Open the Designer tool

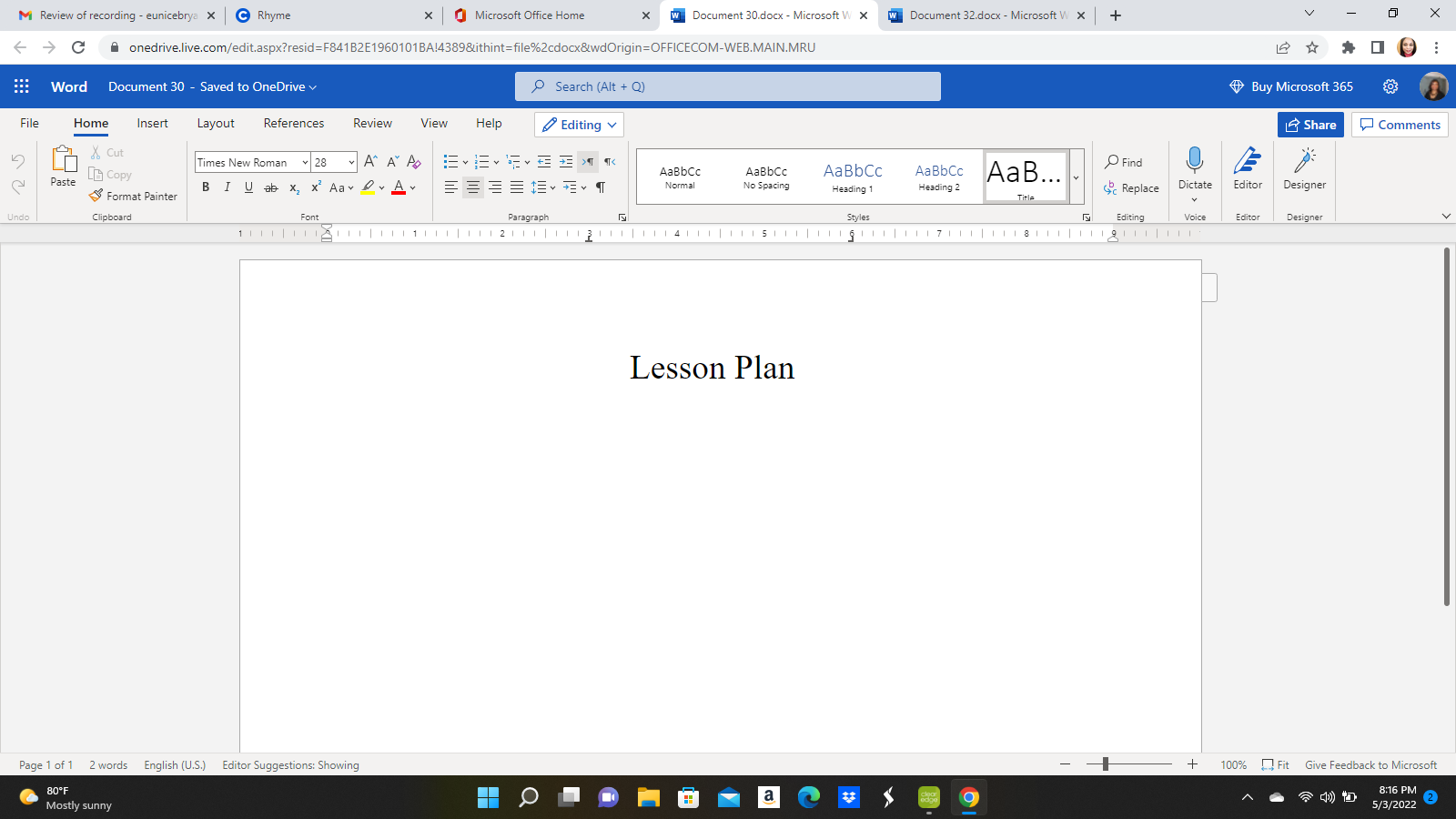click(1305, 168)
